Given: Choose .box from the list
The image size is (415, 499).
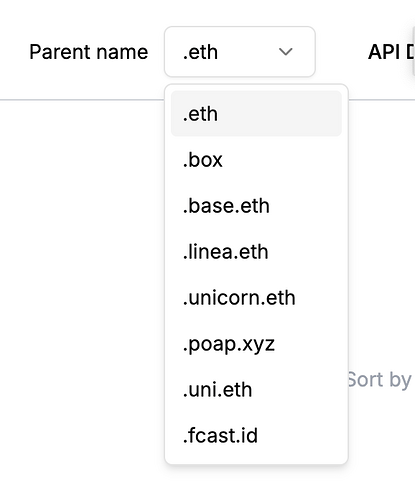Looking at the screenshot, I should (x=256, y=159).
